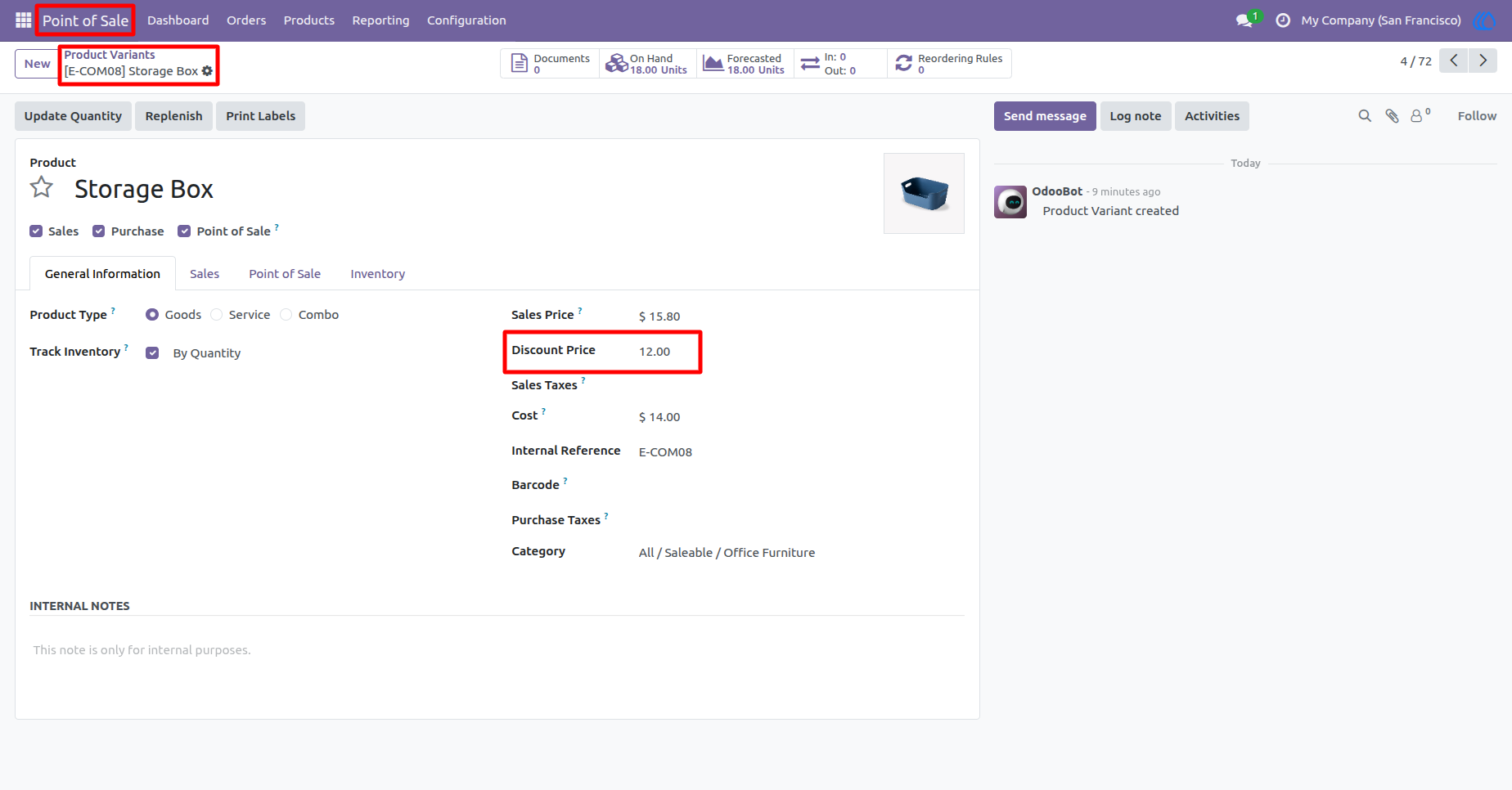The width and height of the screenshot is (1512, 790).
Task: Switch to the Inventory tab
Action: coord(378,274)
